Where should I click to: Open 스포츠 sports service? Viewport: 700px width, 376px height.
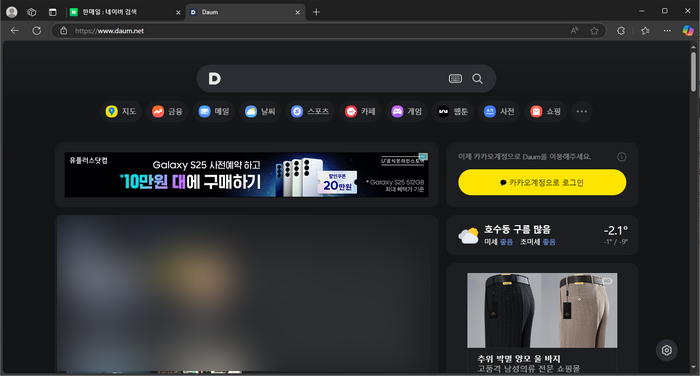click(310, 111)
